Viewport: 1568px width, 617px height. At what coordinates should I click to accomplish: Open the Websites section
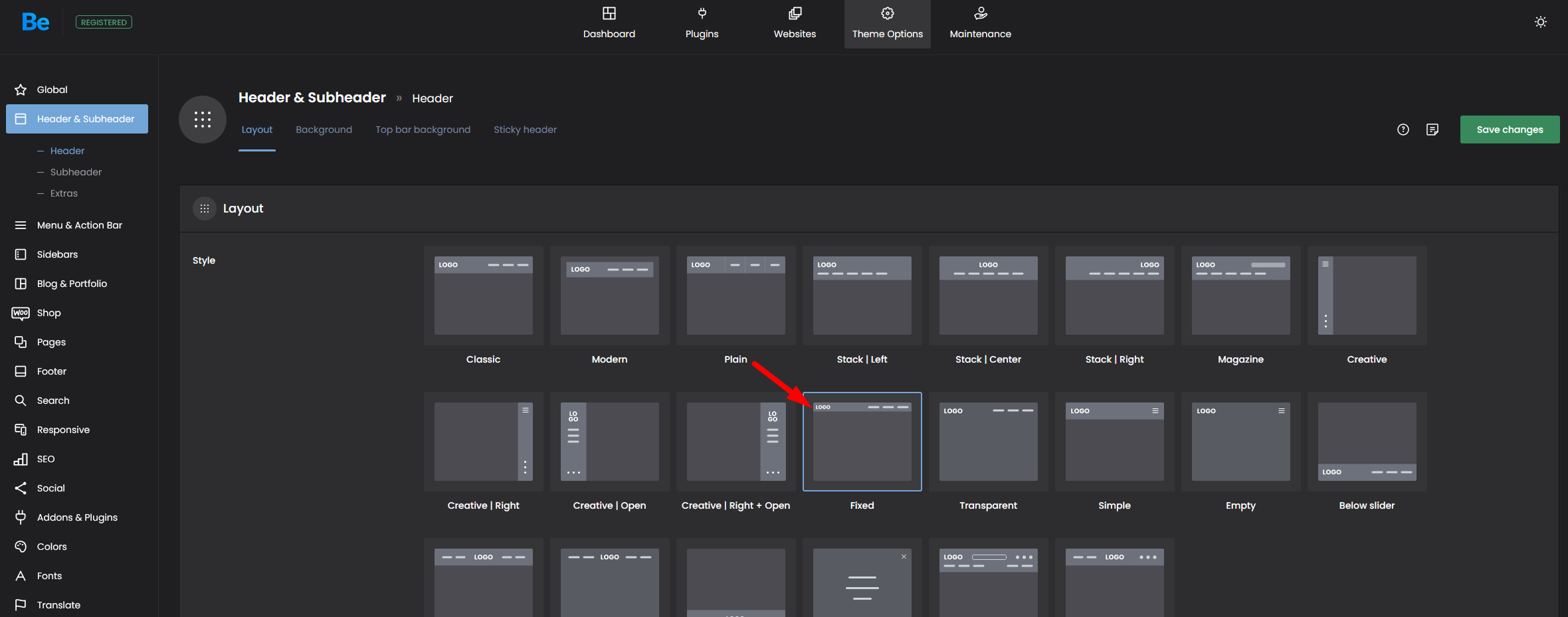coord(795,24)
